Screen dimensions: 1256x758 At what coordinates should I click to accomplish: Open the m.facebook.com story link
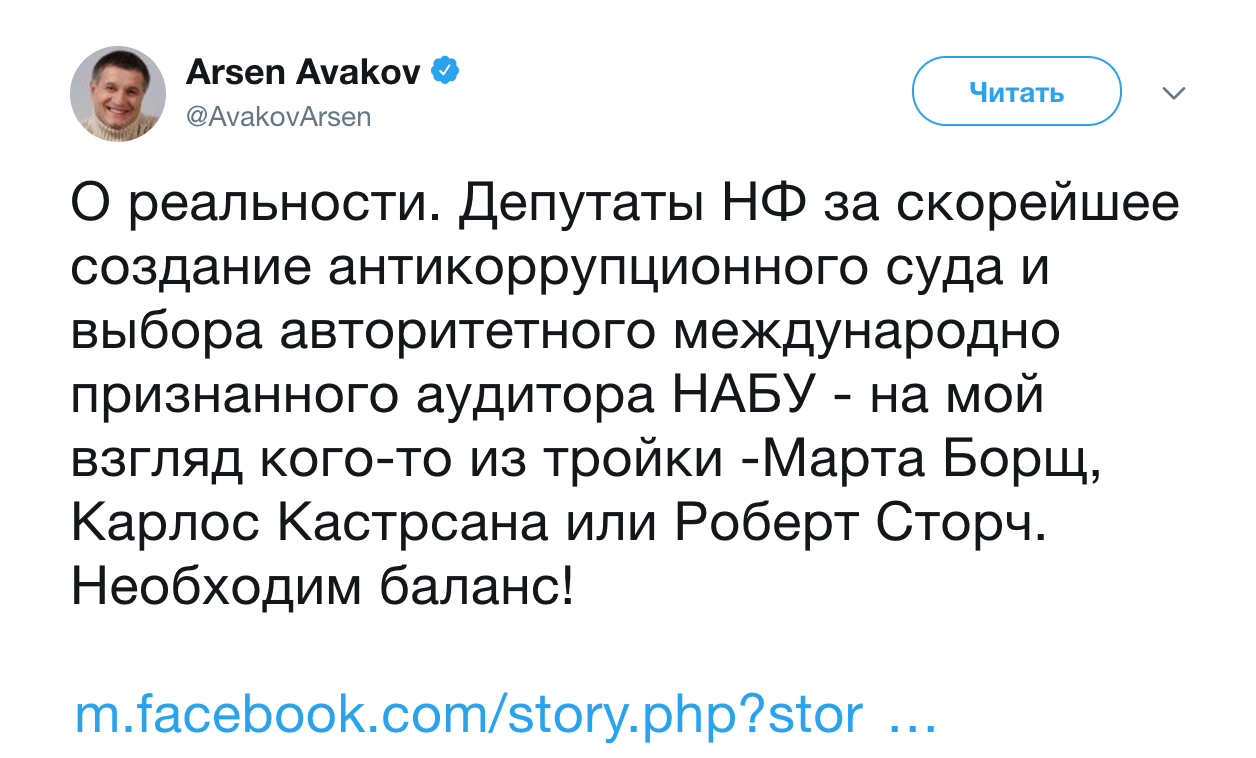tap(468, 714)
